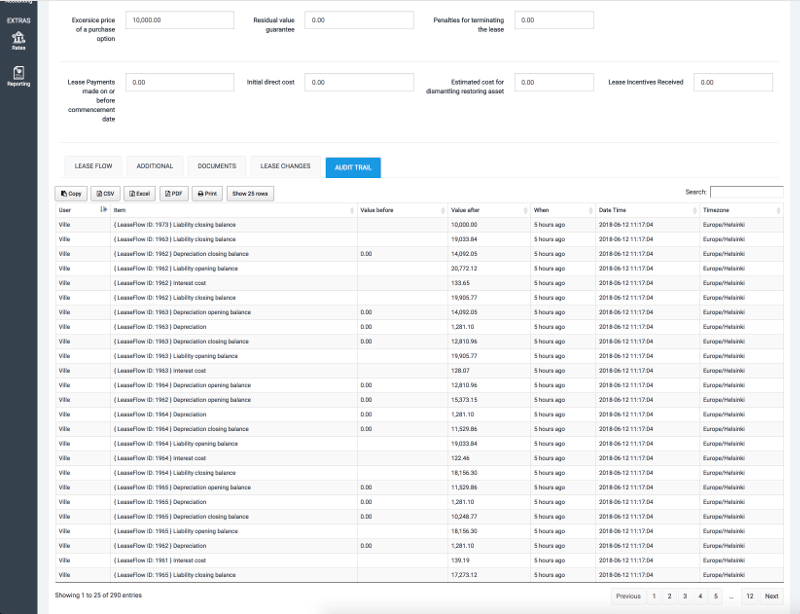Go to Next page
800x614 pixels.
pyautogui.click(x=771, y=596)
